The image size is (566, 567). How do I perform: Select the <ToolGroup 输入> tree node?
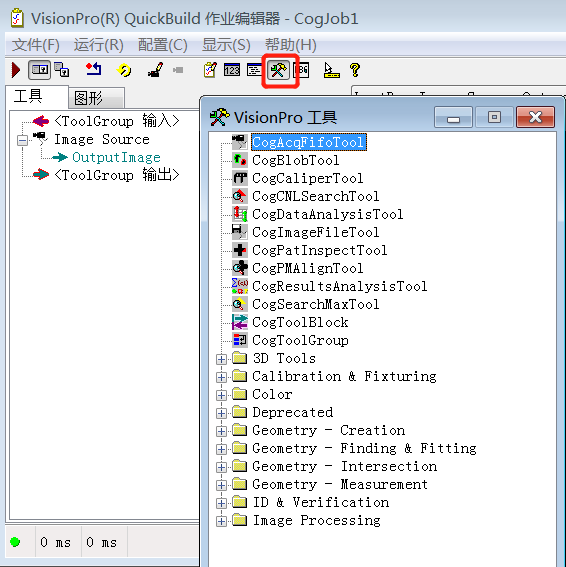(117, 121)
